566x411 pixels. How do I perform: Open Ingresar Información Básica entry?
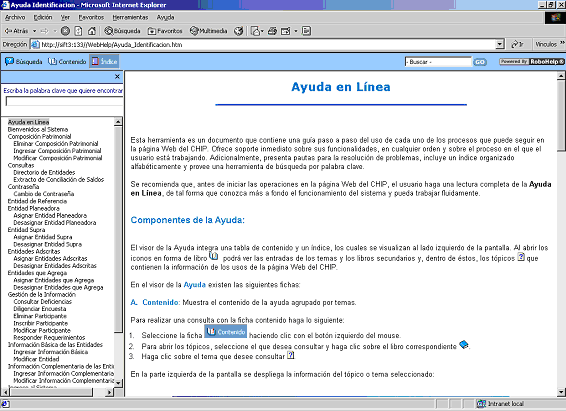[x=51, y=352]
